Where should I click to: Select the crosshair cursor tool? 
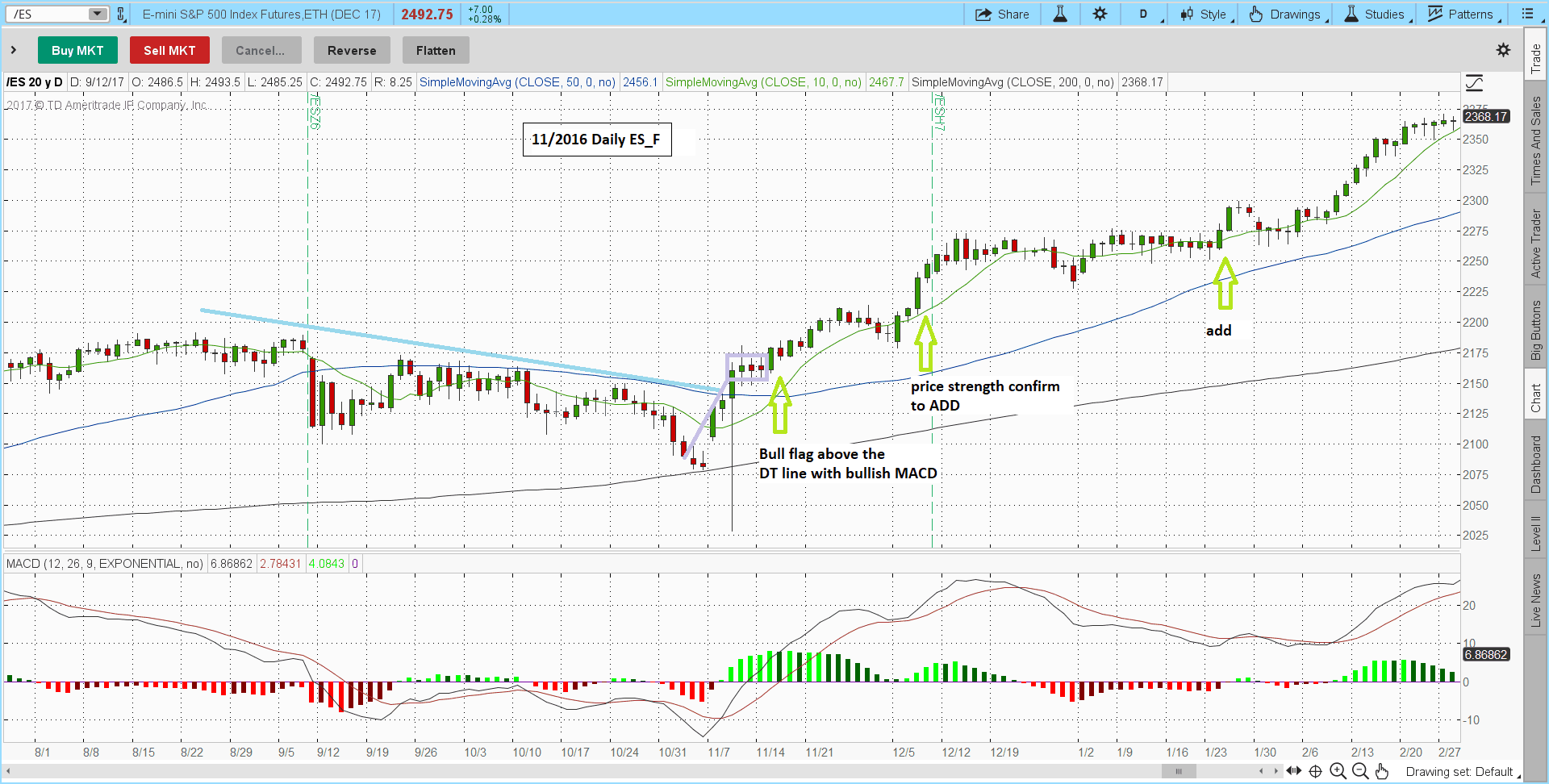[x=1315, y=771]
